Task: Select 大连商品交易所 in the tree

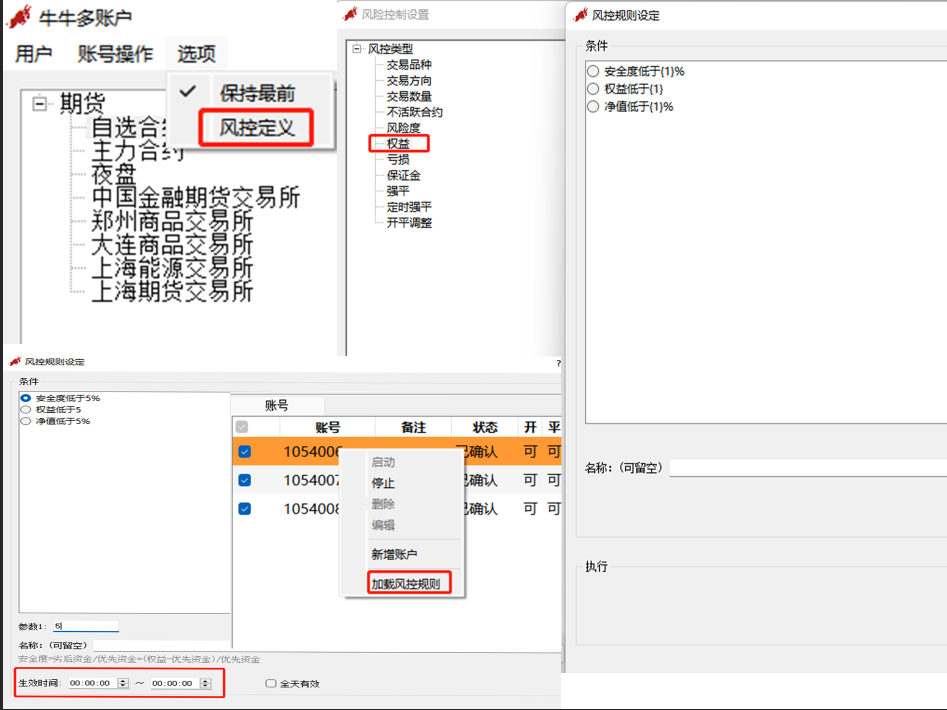Action: point(172,245)
